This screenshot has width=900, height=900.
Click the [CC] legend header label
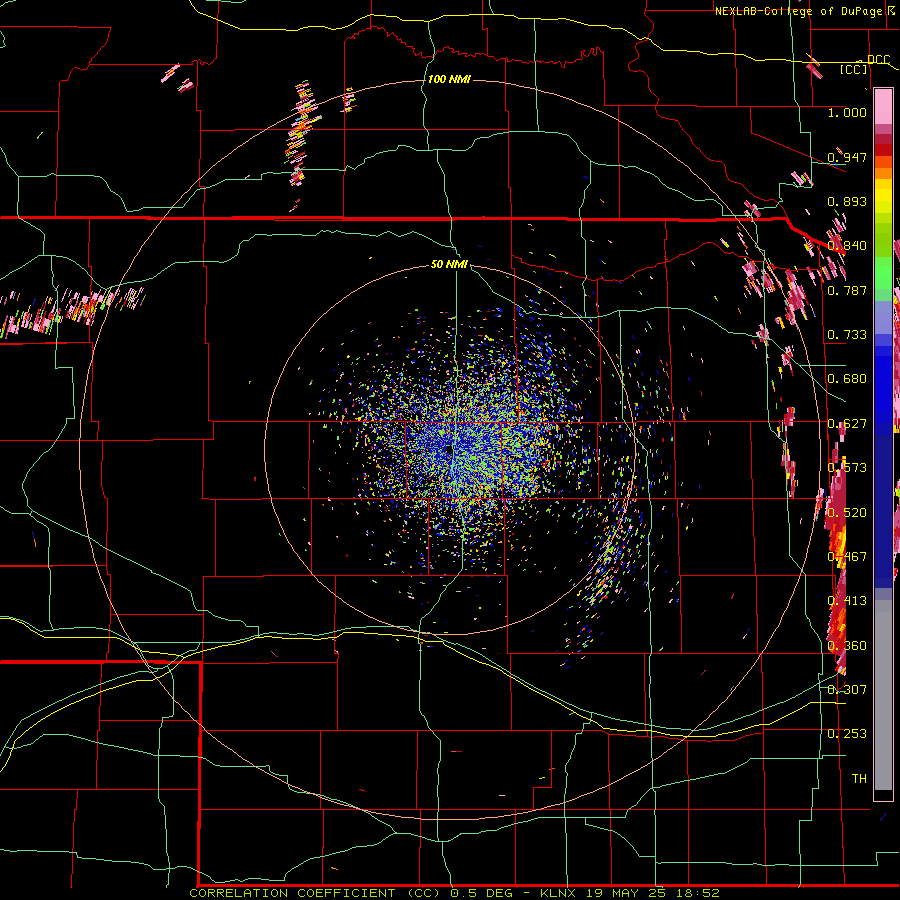pyautogui.click(x=854, y=69)
